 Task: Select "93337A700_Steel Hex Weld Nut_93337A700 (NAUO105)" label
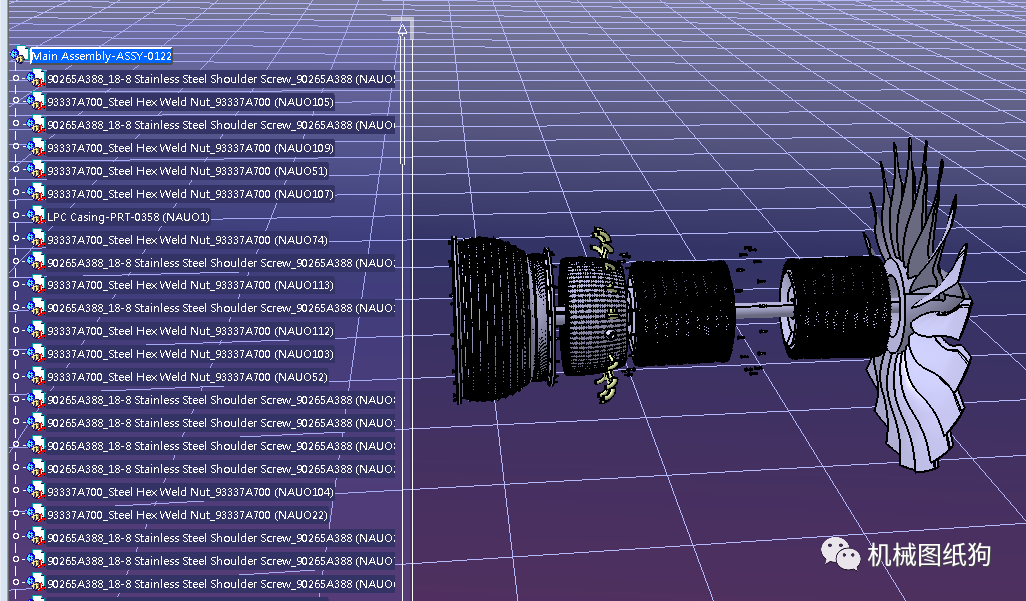pos(190,101)
